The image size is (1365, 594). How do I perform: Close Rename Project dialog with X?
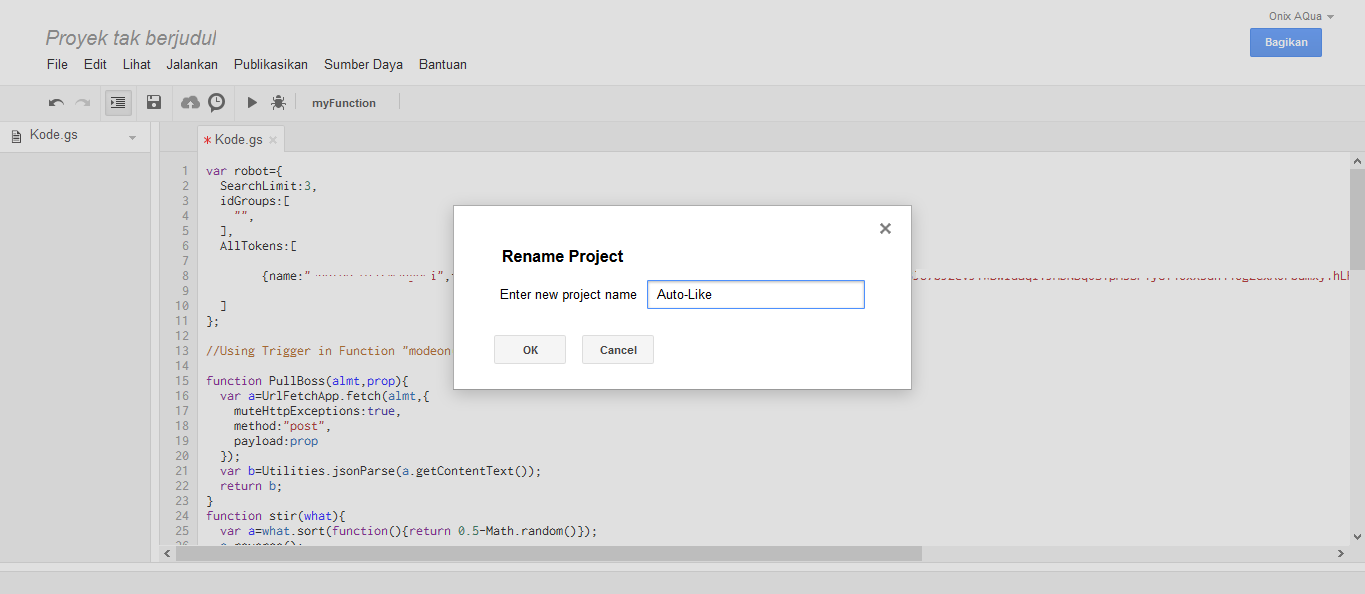coord(885,228)
